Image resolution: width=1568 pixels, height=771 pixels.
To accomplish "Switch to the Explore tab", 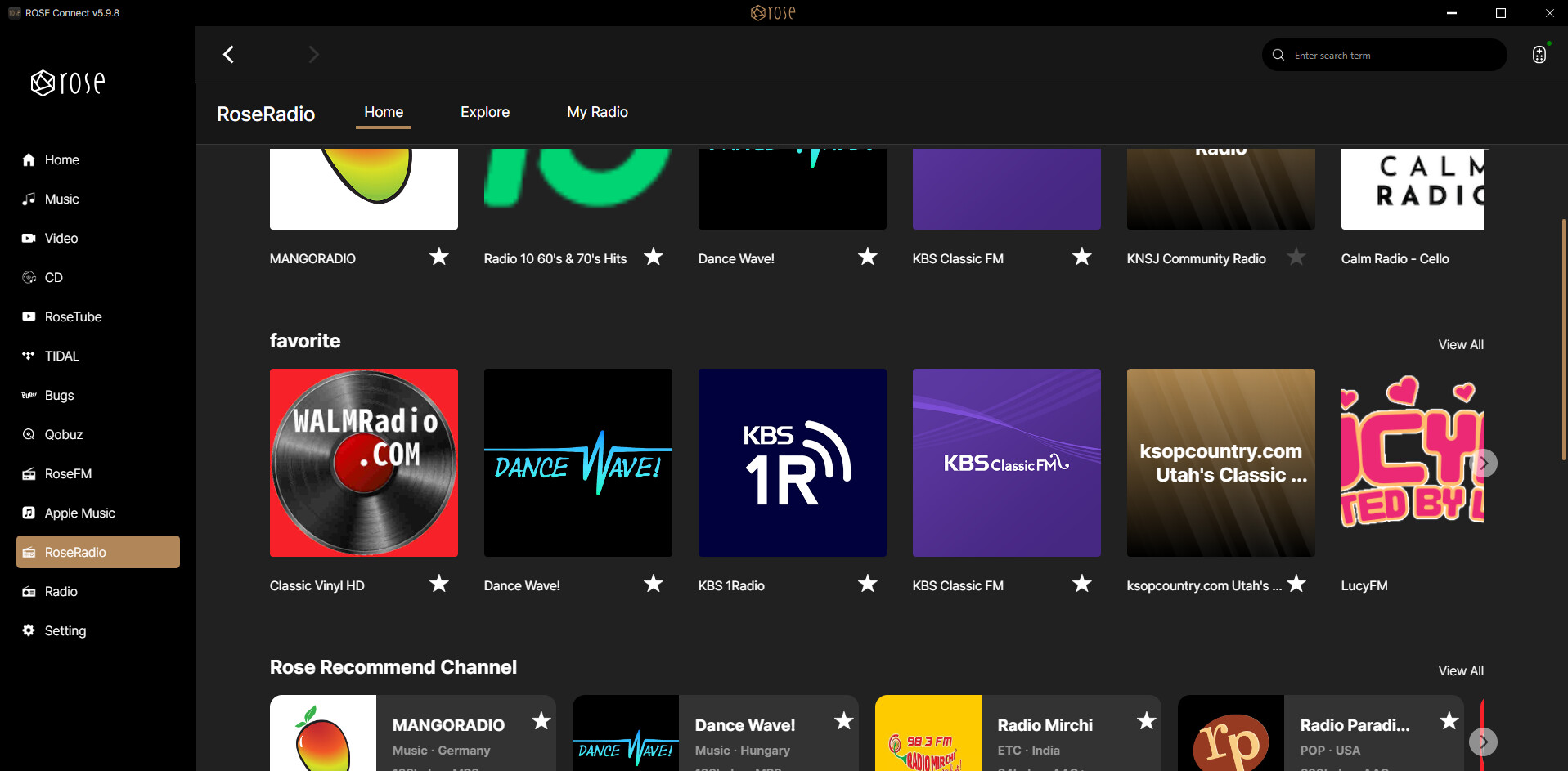I will [485, 112].
